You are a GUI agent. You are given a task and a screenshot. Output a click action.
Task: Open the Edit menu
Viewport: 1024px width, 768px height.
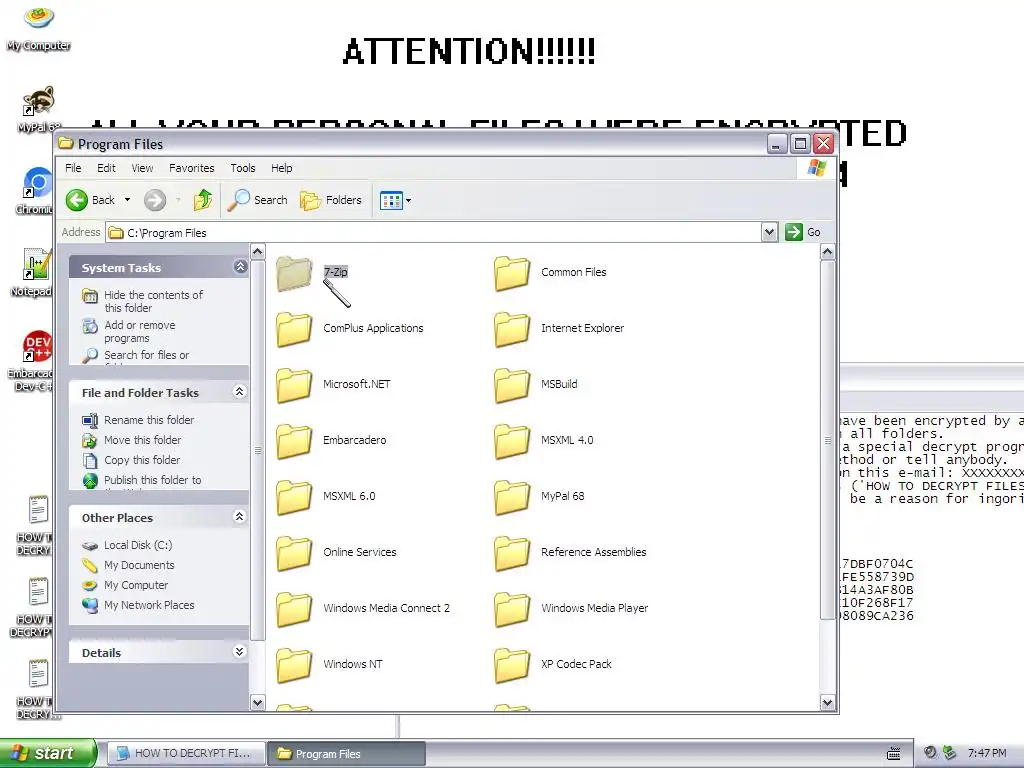coord(106,168)
